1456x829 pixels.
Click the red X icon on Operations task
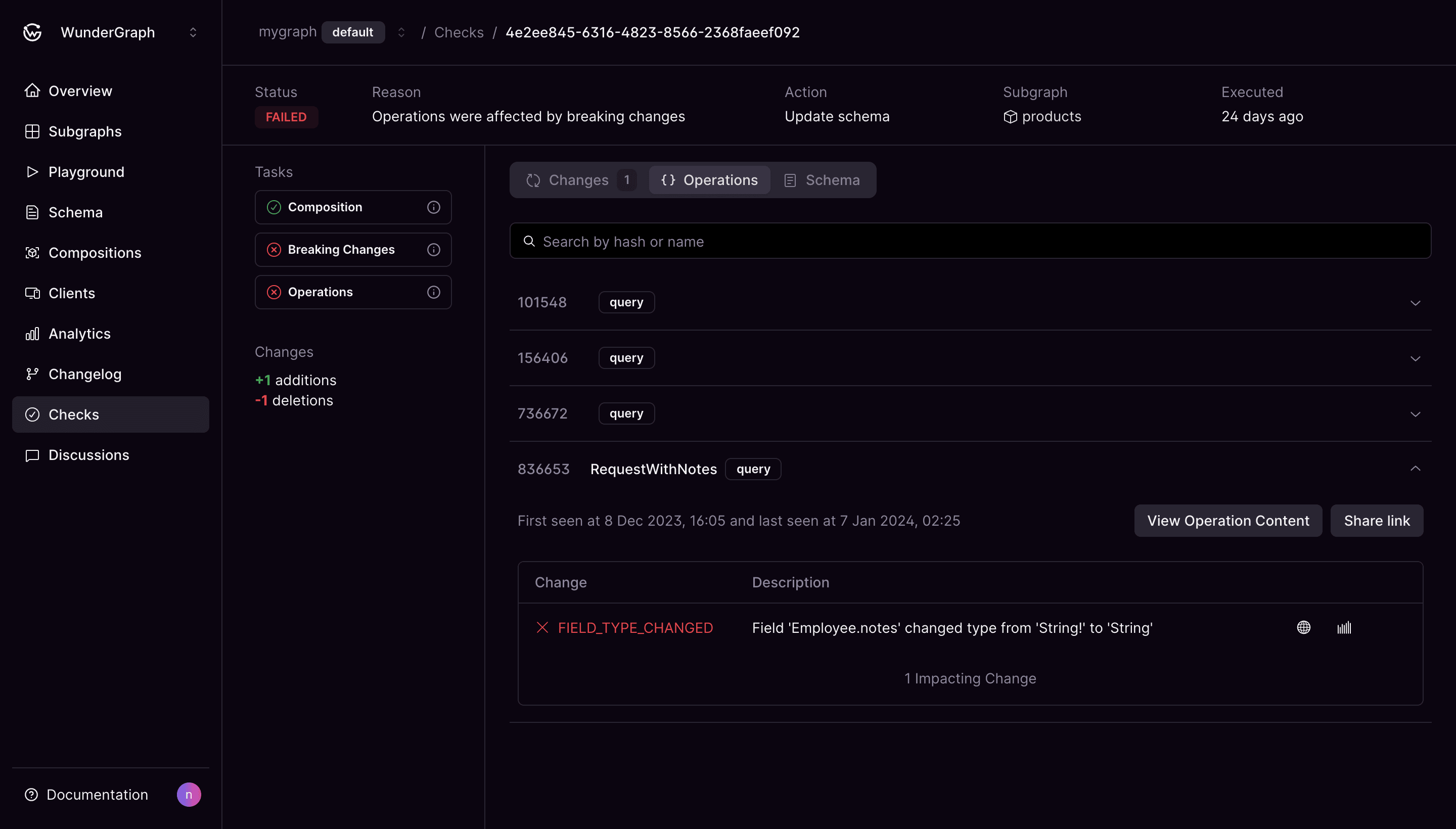274,292
